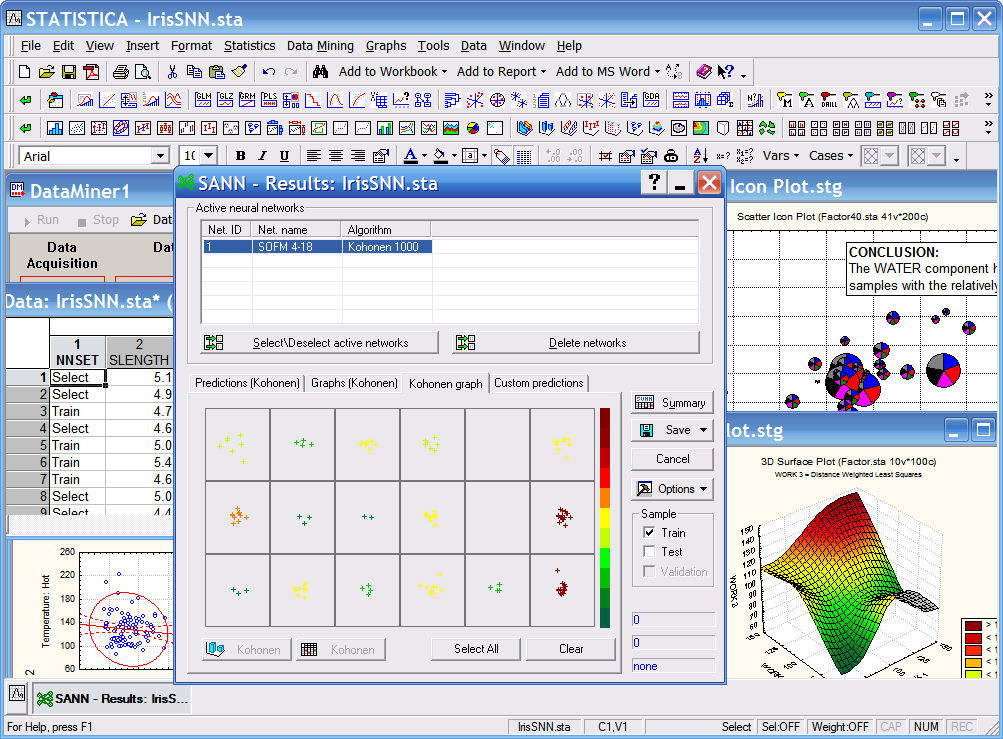Enable the Test sample checkbox

click(x=649, y=552)
